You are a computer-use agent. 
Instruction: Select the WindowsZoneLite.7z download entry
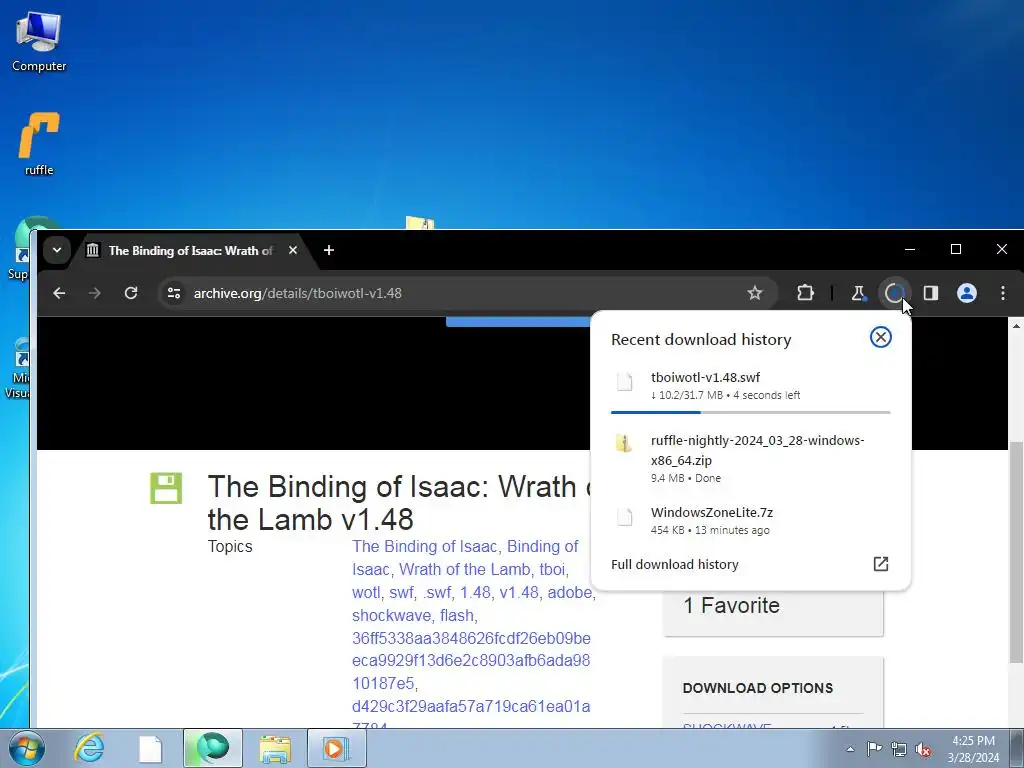[750, 520]
